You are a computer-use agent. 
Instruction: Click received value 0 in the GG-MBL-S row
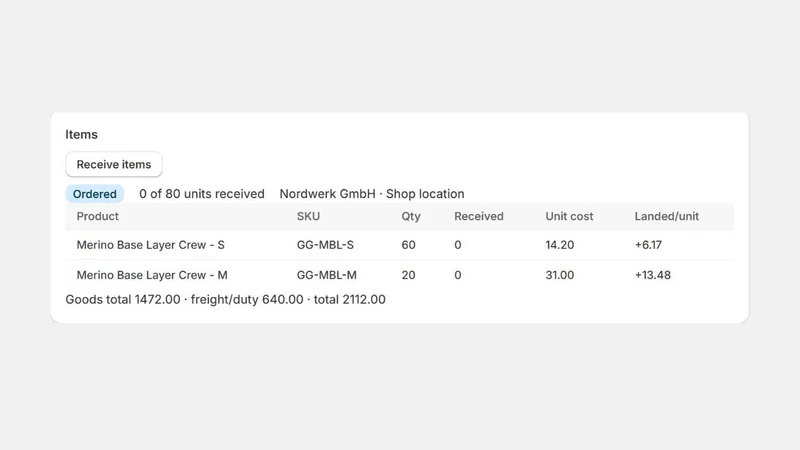[x=458, y=245]
